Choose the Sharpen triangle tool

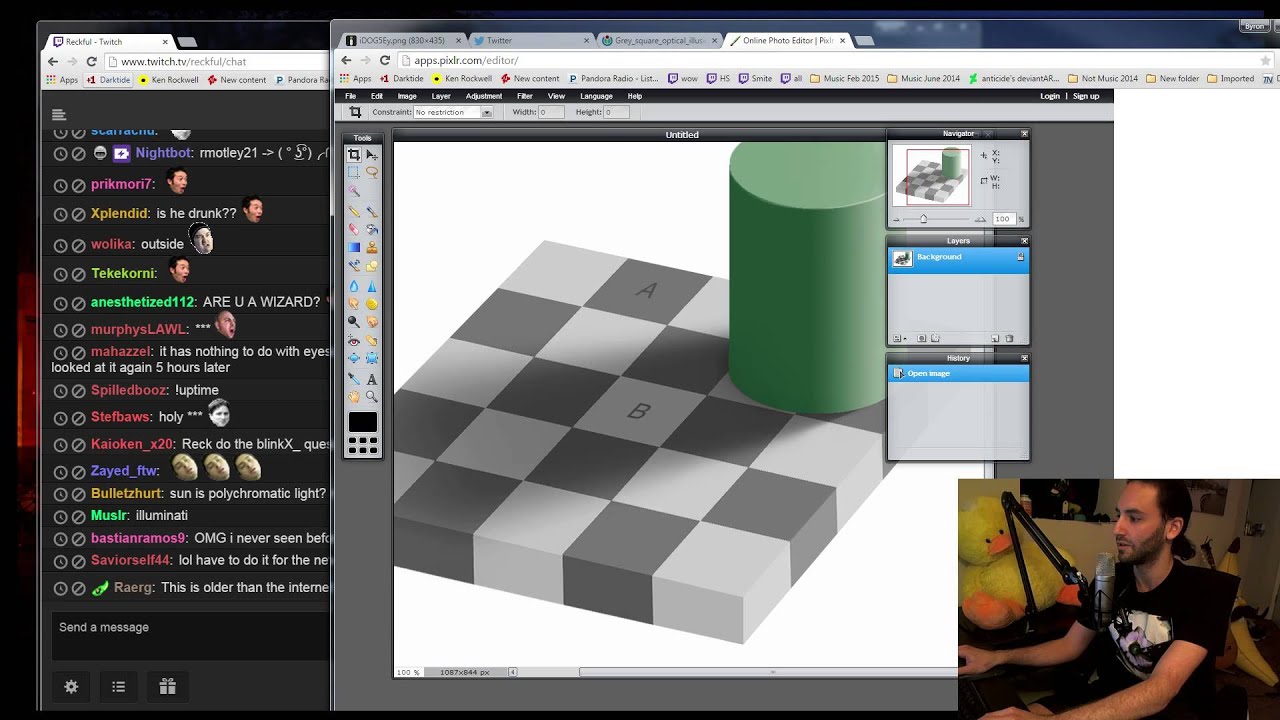pos(372,286)
